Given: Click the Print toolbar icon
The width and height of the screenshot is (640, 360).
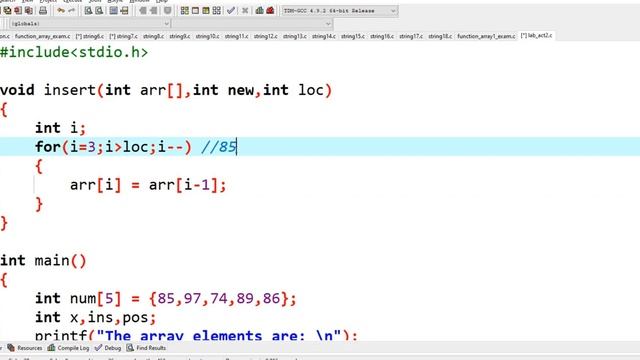Looking at the screenshot, I should click(43, 11).
